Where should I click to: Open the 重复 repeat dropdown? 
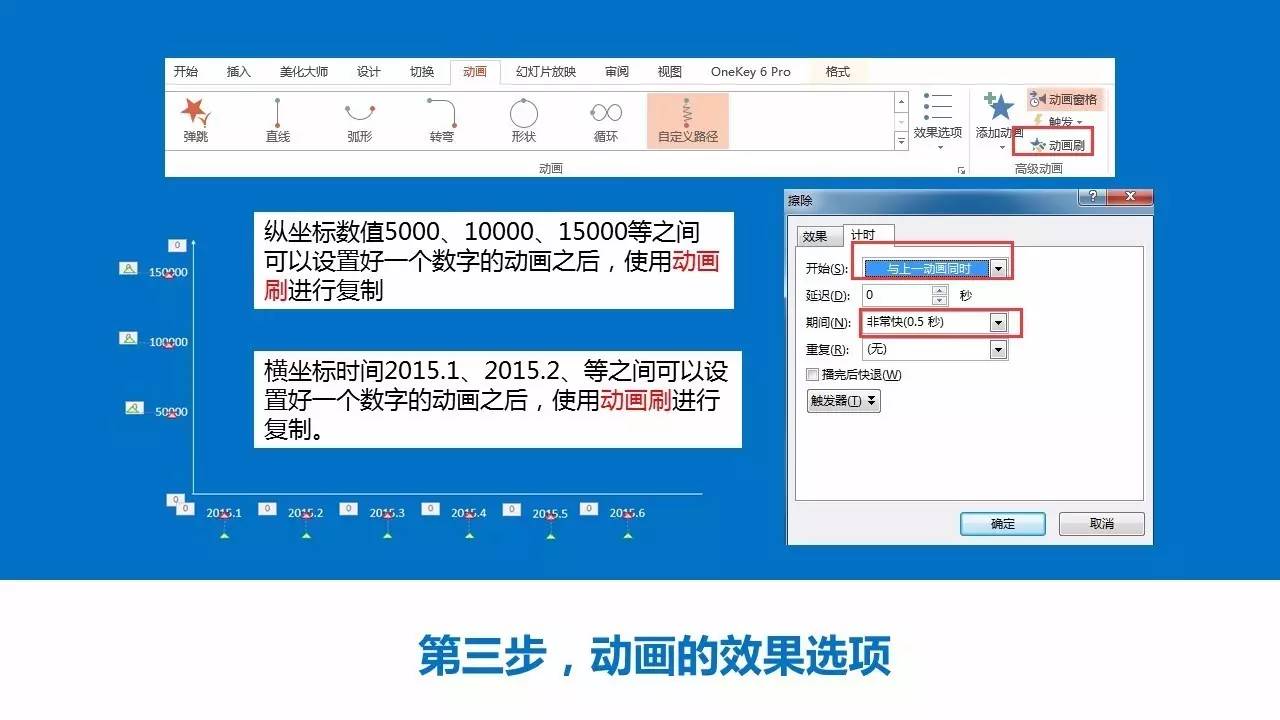pos(997,350)
